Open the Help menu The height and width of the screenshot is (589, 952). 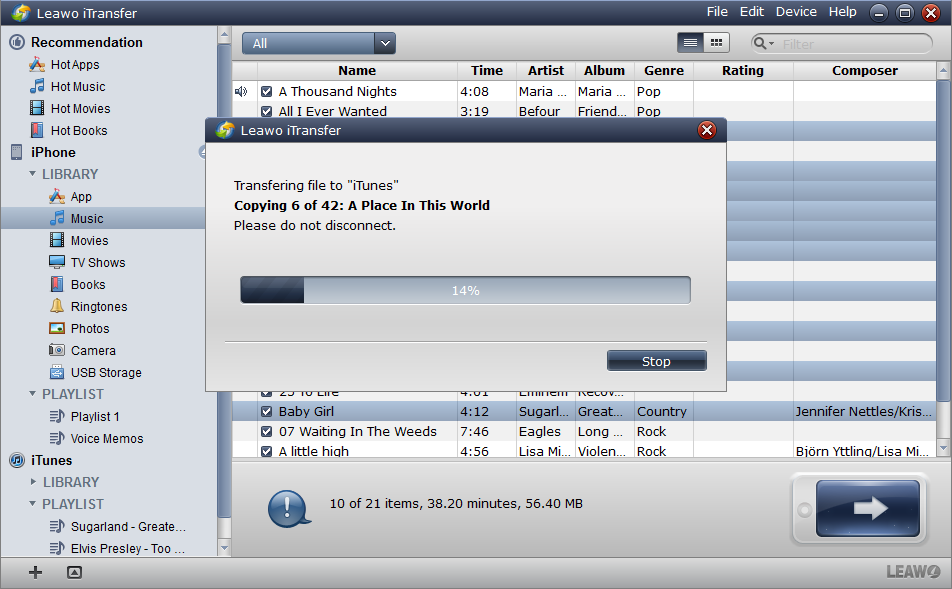click(x=843, y=12)
